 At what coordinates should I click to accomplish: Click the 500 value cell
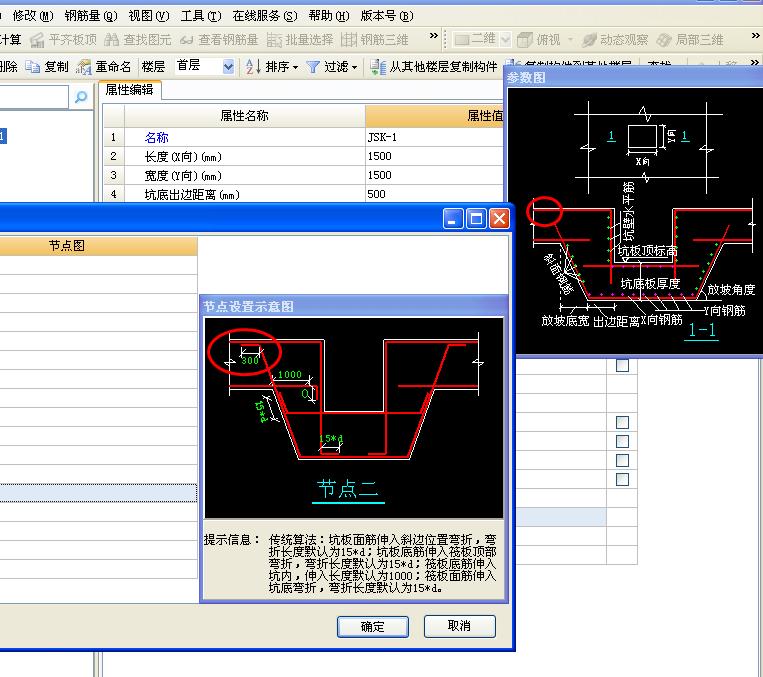point(434,194)
